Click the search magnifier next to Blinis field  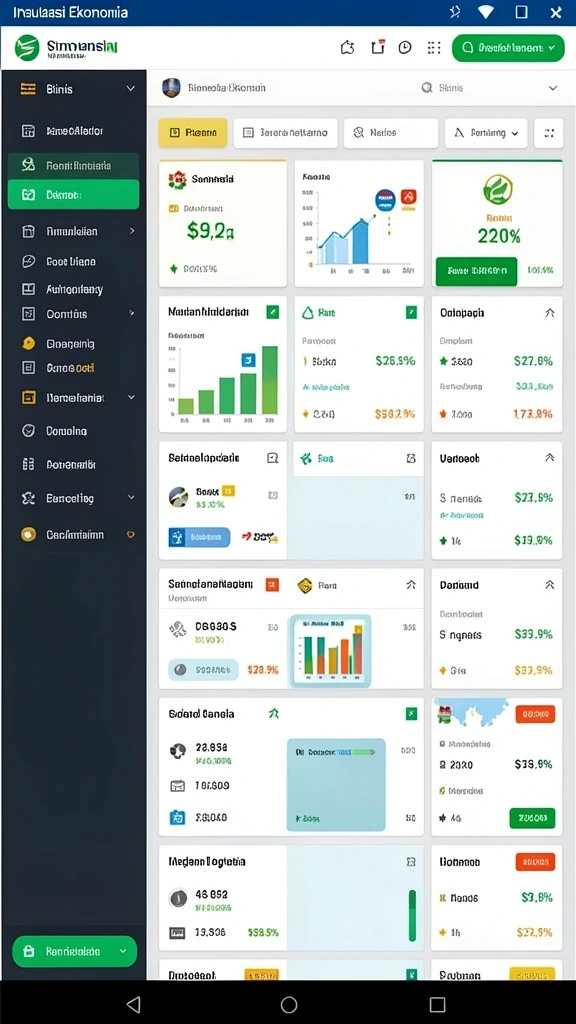[427, 88]
